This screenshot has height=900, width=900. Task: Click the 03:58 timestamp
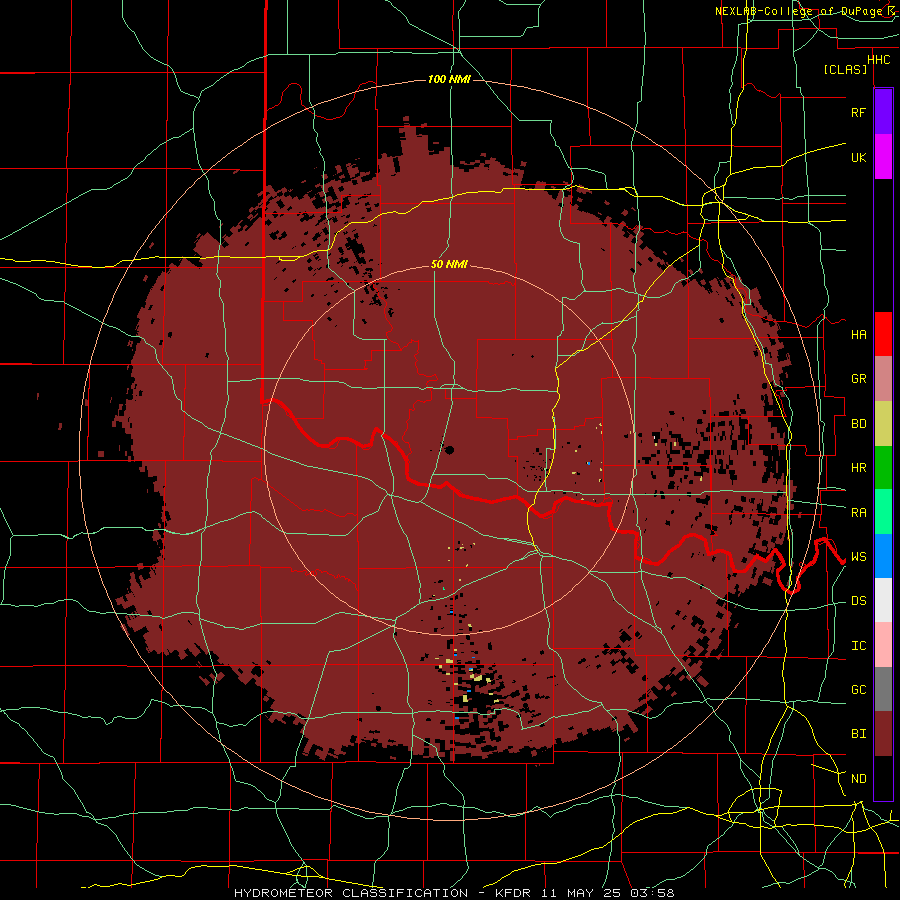652,893
